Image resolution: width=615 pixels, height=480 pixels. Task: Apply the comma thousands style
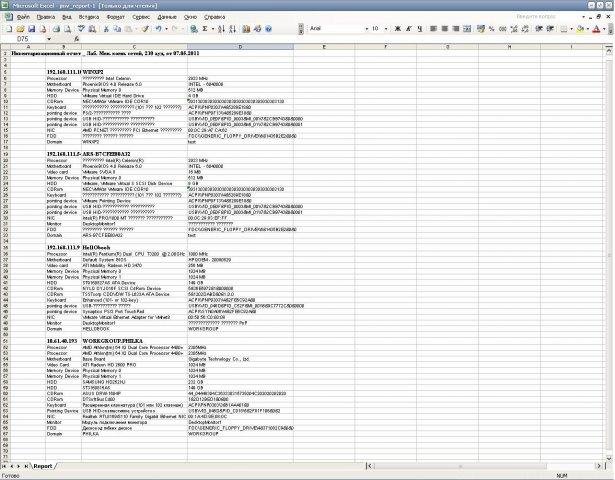[503, 29]
